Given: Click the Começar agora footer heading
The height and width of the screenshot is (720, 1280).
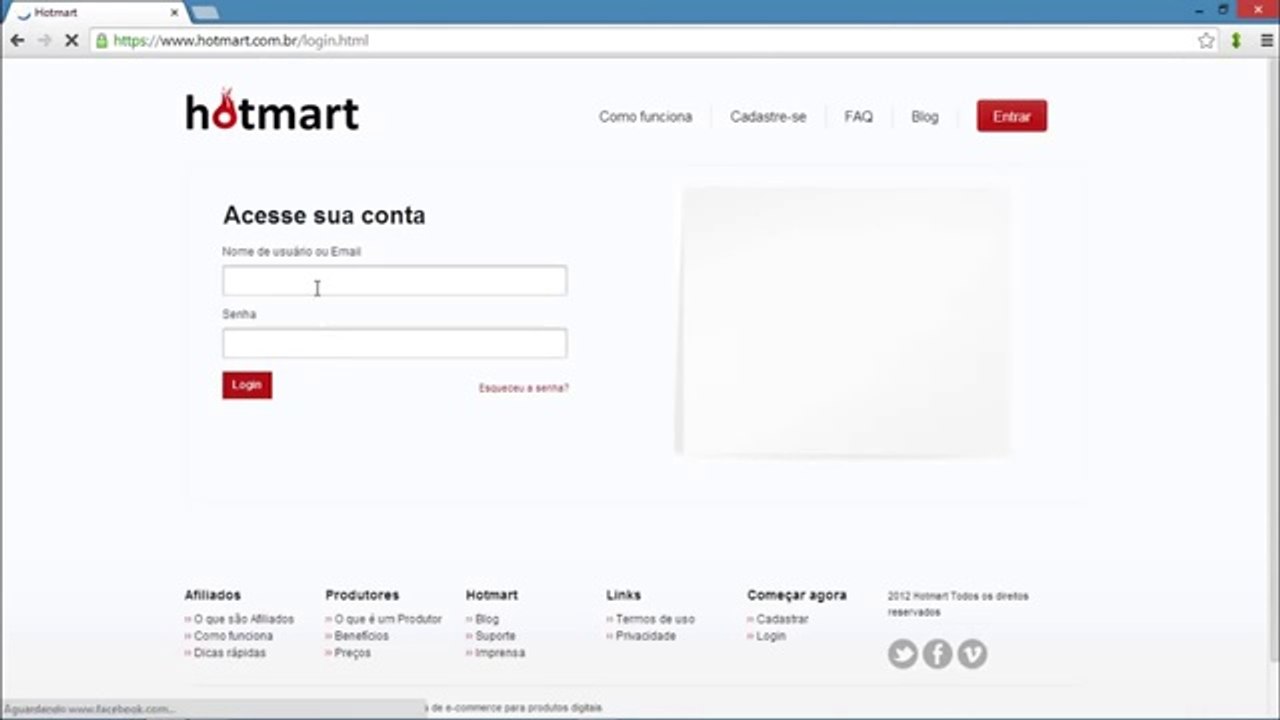Looking at the screenshot, I should pos(796,595).
